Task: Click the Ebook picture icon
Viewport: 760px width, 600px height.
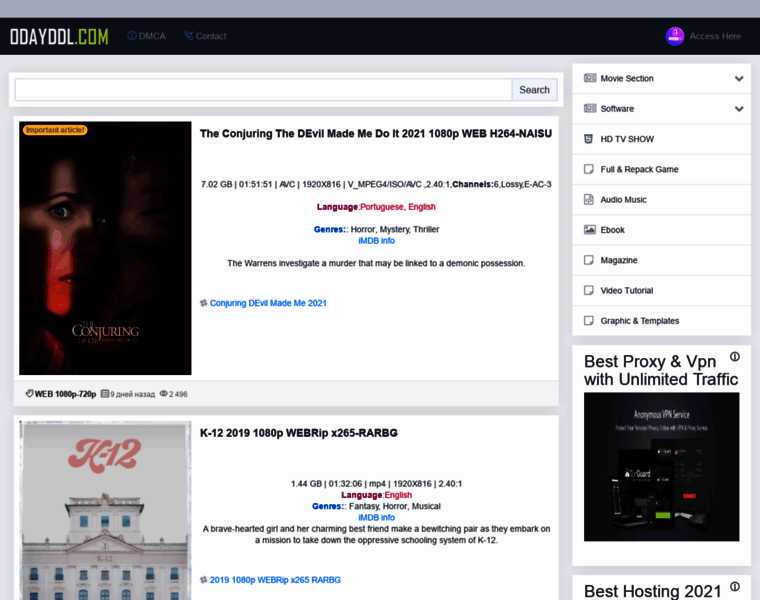Action: point(589,230)
